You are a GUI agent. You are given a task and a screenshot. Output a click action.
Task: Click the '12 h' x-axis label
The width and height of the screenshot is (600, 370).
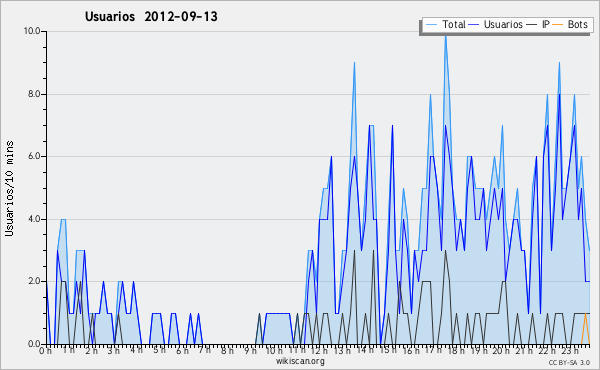tap(320, 350)
